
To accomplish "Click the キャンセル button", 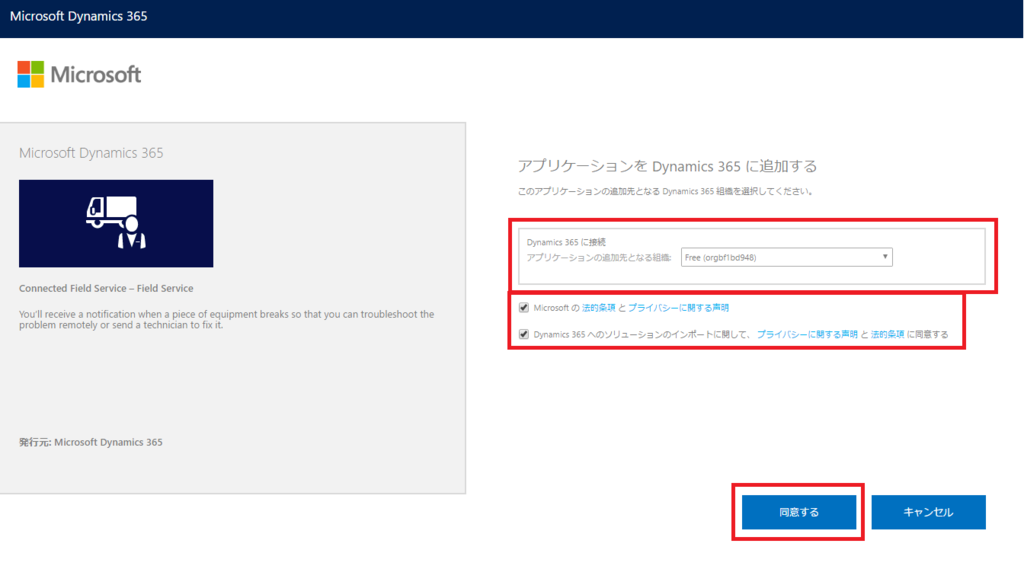I will 928,512.
